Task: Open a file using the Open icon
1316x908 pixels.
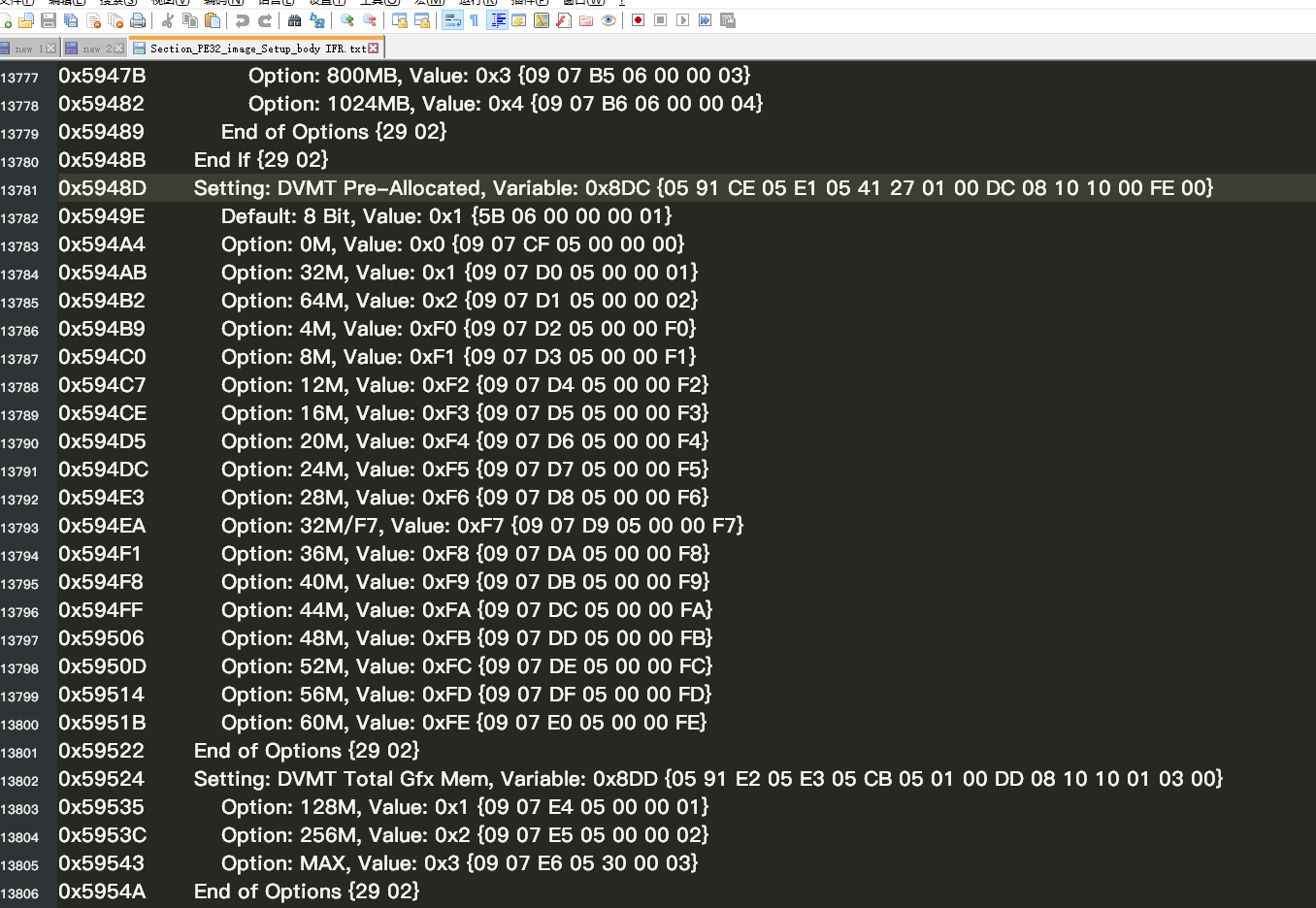Action: tap(27, 20)
